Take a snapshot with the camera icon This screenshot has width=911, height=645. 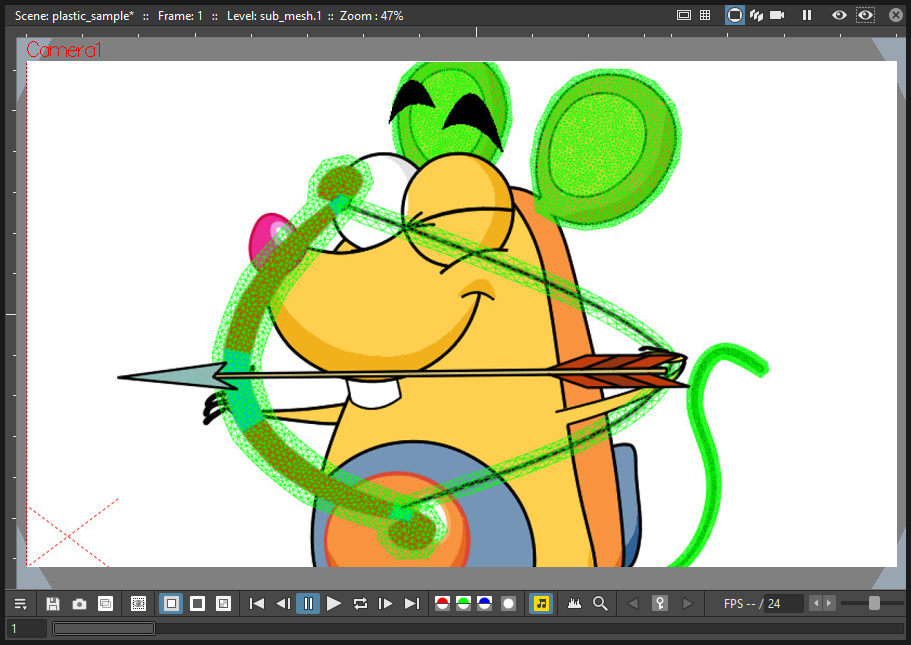(x=79, y=604)
